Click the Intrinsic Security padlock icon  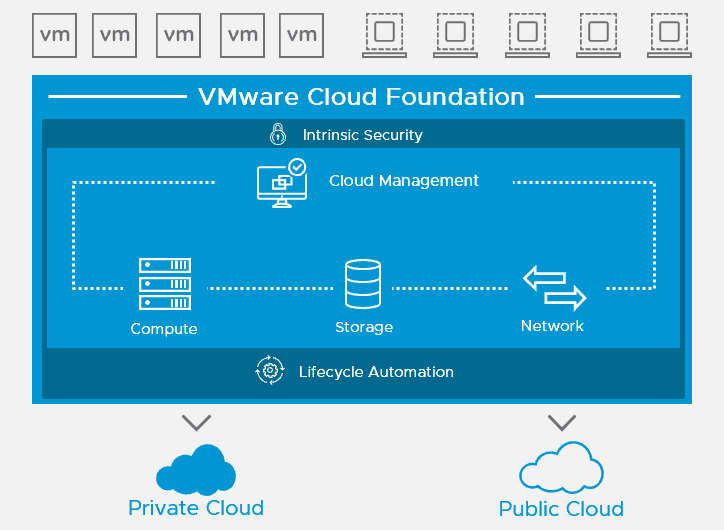point(278,134)
